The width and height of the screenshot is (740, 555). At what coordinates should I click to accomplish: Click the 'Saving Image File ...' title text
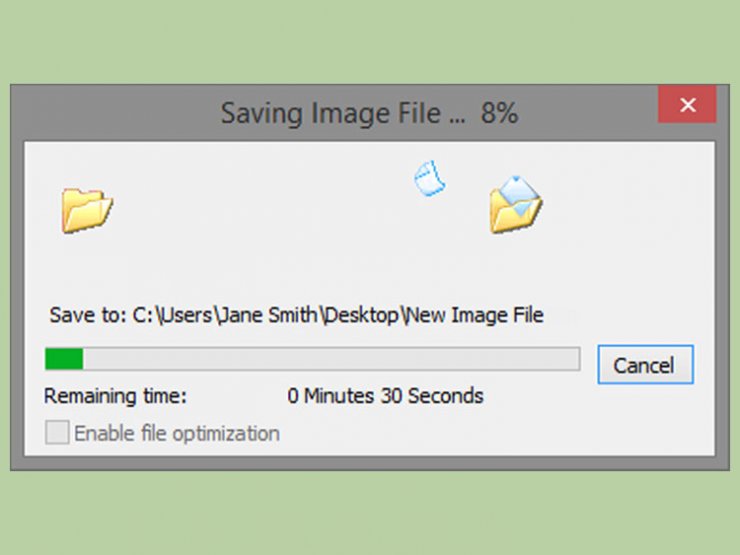coord(343,113)
